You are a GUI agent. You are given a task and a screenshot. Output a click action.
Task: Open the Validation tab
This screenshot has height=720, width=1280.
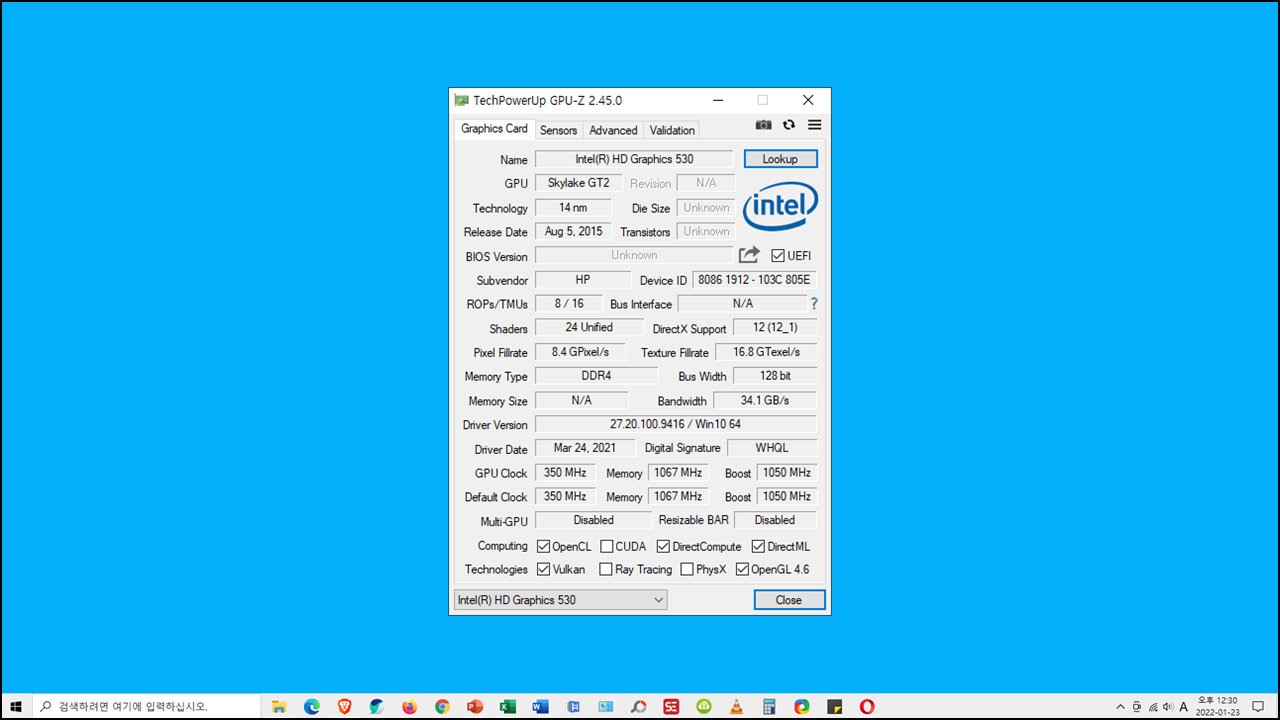click(672, 130)
